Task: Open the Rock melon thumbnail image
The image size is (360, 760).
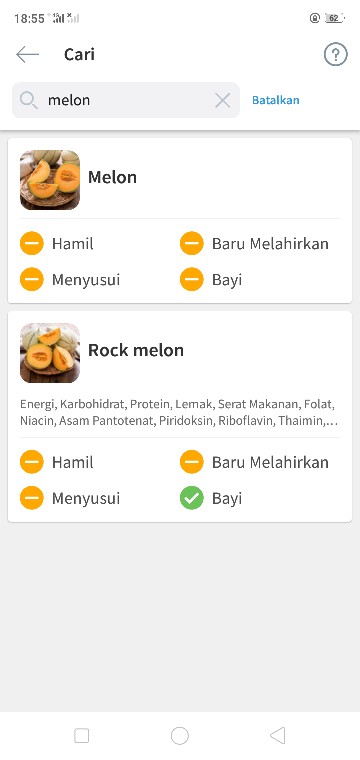Action: pos(50,353)
